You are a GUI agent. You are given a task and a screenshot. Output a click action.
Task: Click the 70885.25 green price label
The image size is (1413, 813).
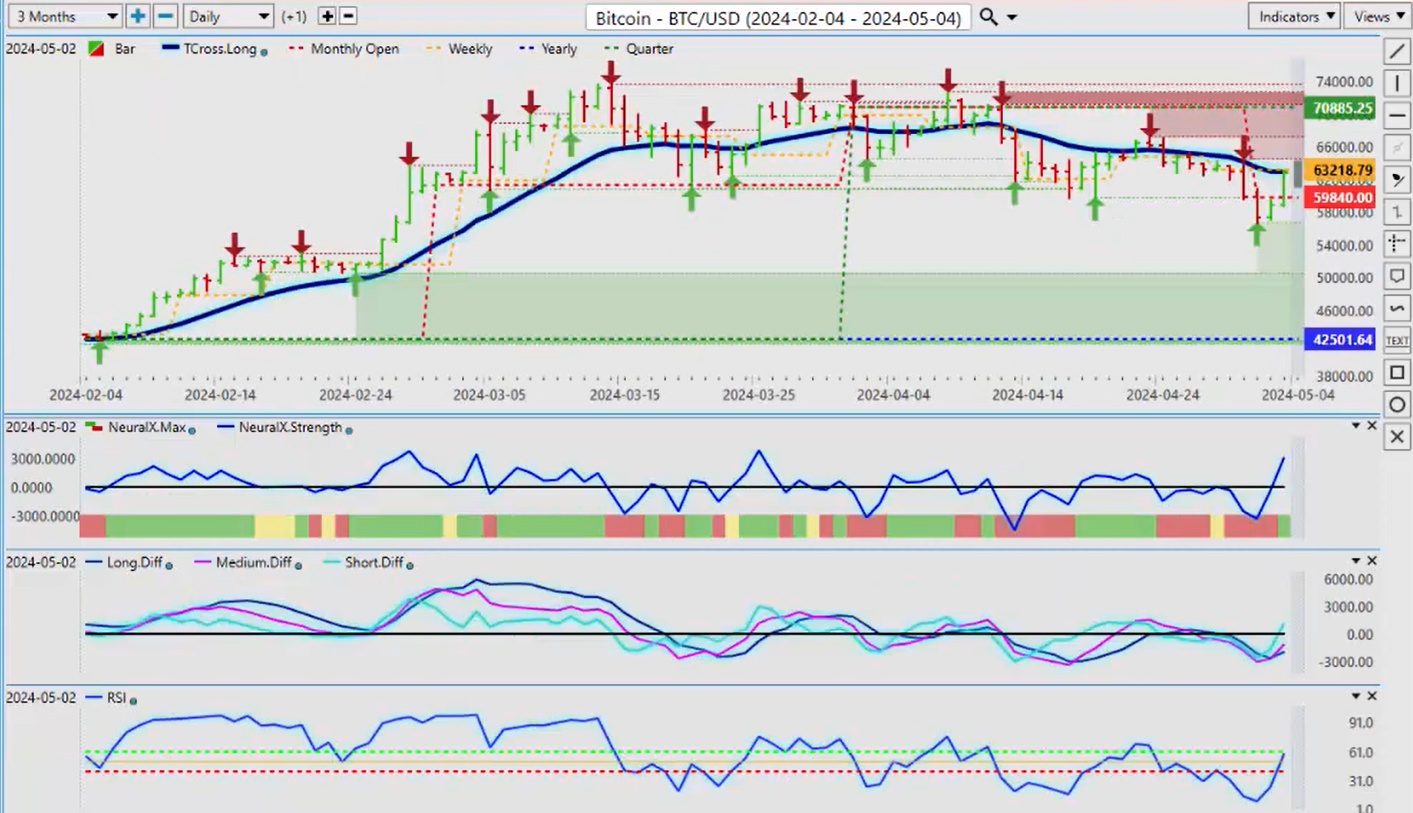[x=1342, y=108]
